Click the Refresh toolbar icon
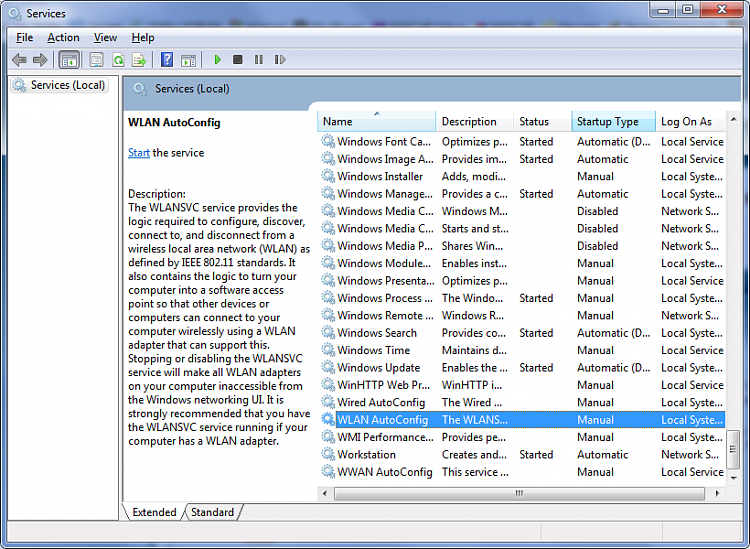 118,60
